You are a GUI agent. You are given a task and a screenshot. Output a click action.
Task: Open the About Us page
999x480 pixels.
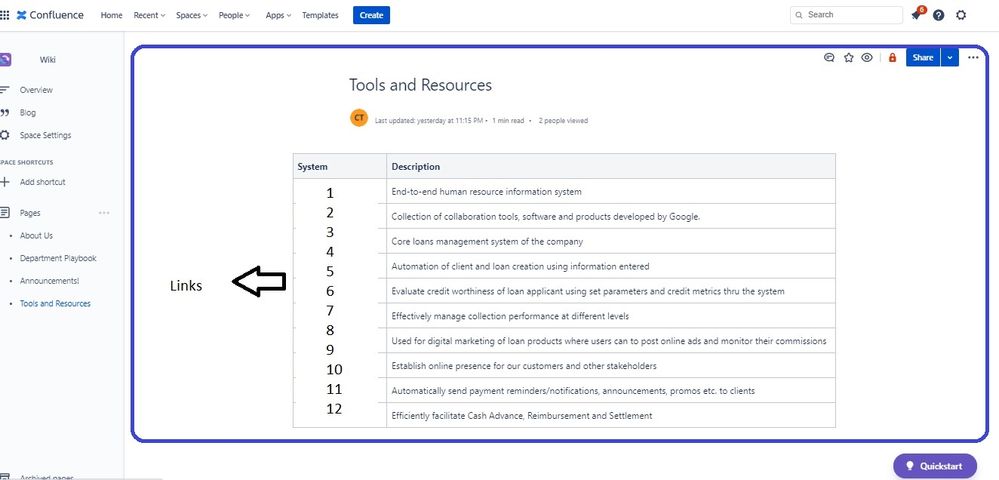[x=36, y=236]
